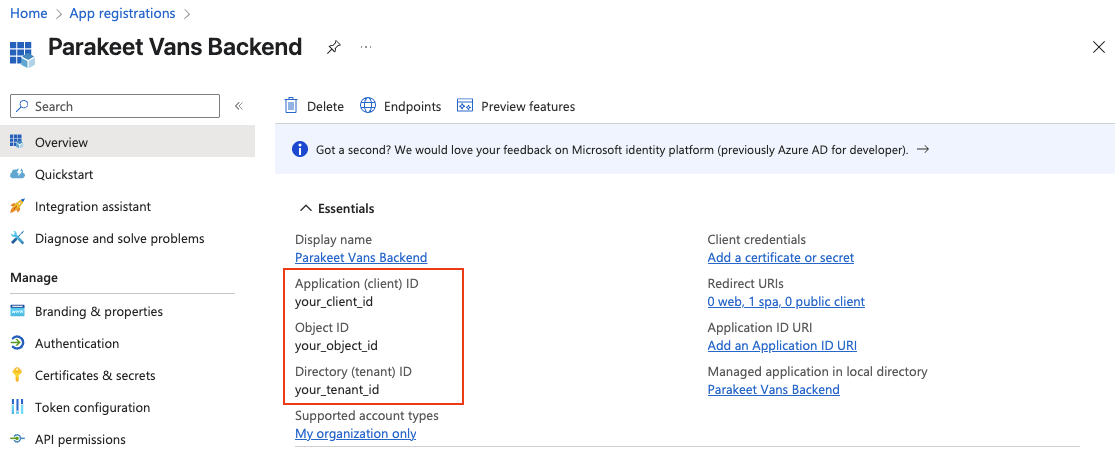Click the Token configuration bars icon

17,408
